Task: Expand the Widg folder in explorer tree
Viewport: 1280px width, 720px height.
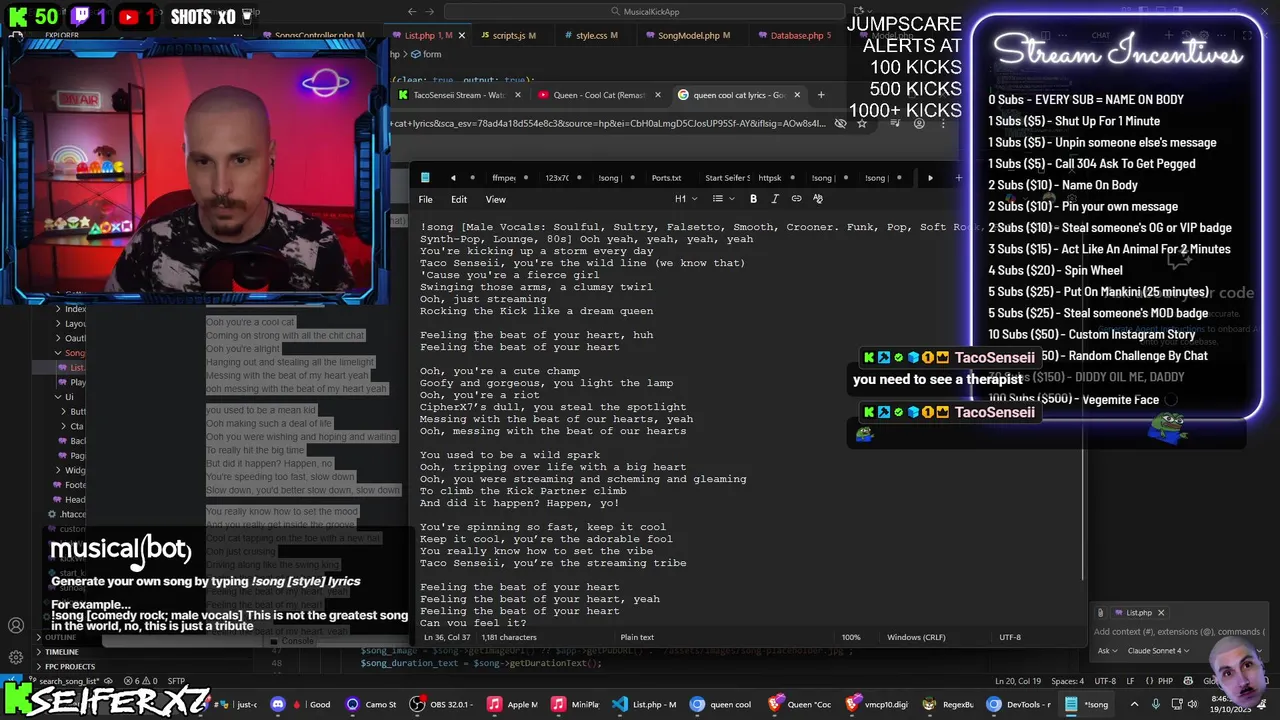Action: click(70, 470)
